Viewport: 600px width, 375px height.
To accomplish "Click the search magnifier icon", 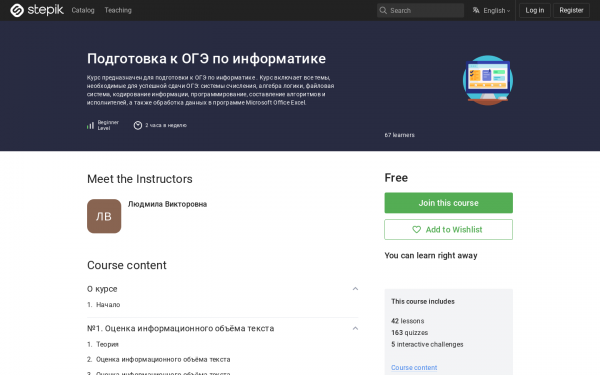I will [x=383, y=10].
